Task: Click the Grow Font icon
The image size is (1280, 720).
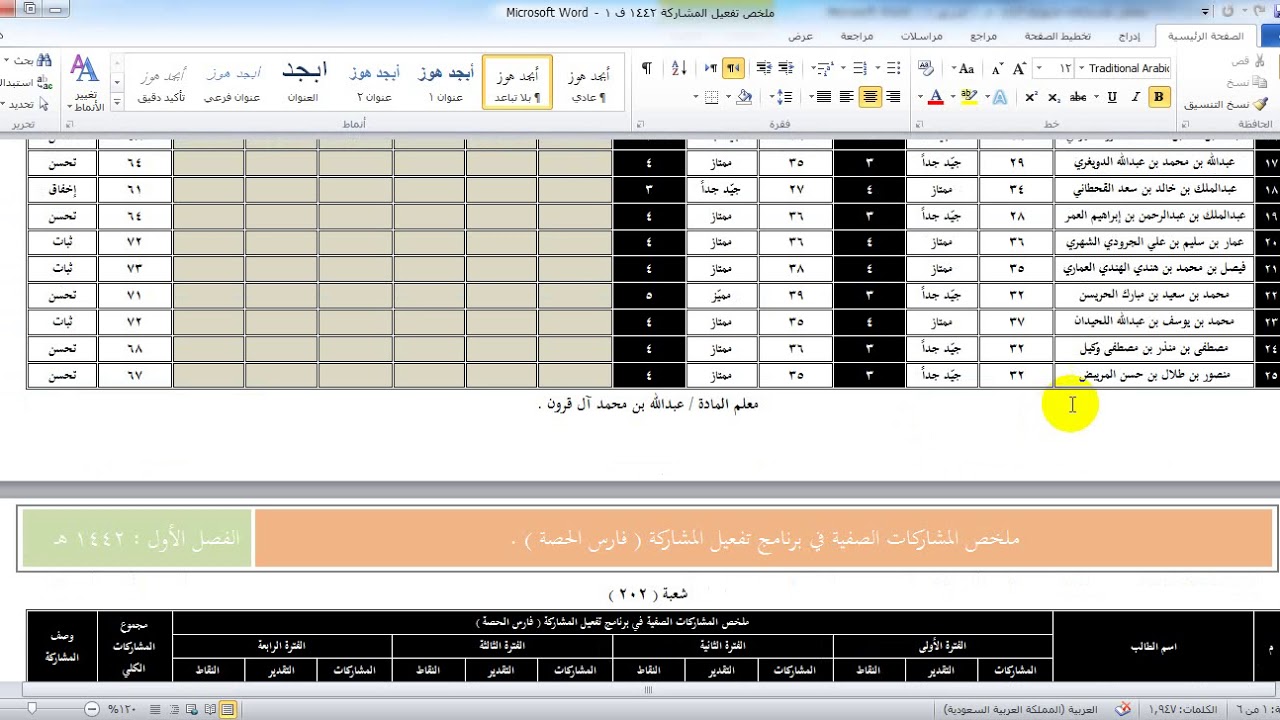Action: (1019, 68)
